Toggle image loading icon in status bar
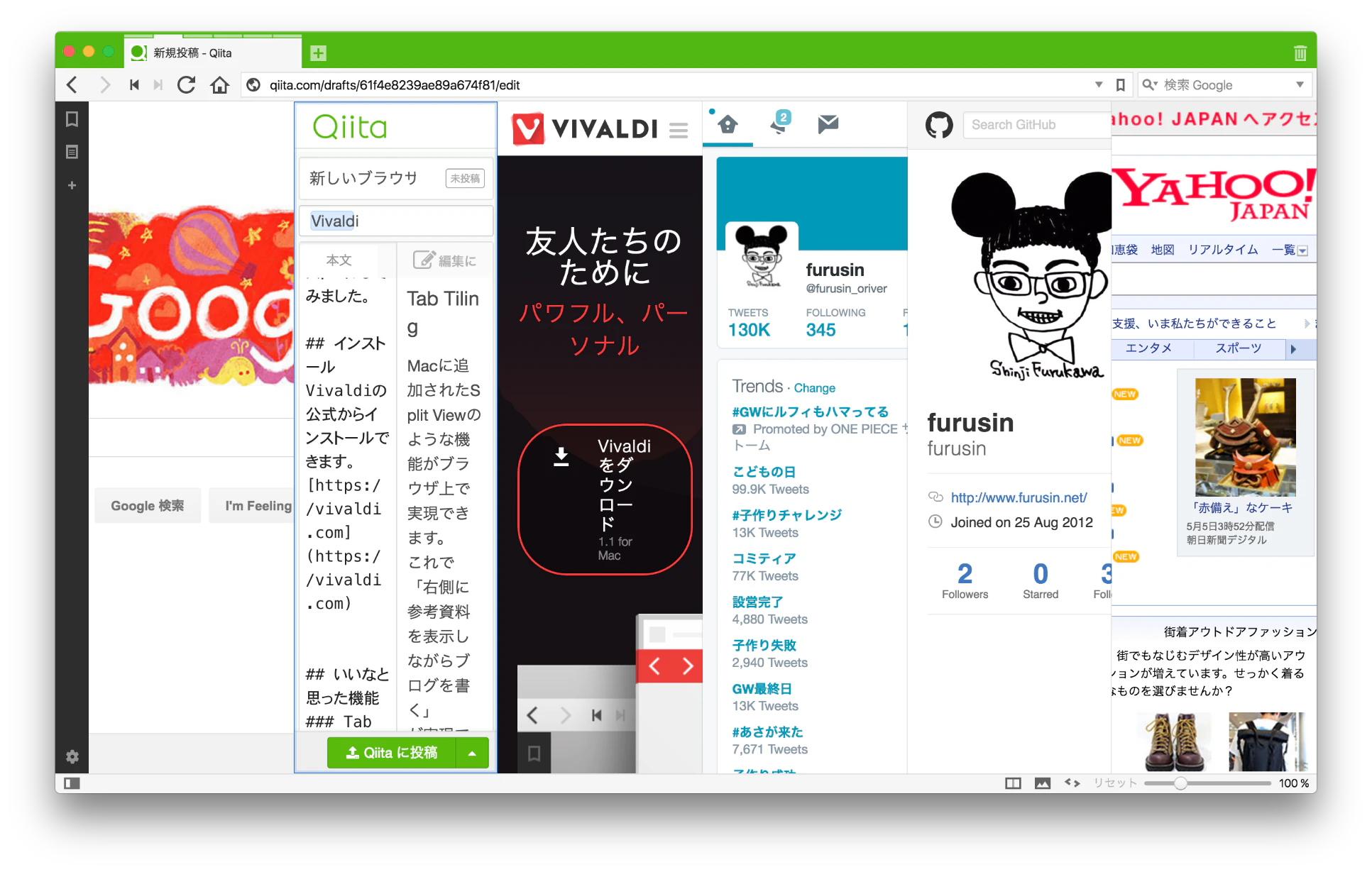1372x872 pixels. (1043, 783)
